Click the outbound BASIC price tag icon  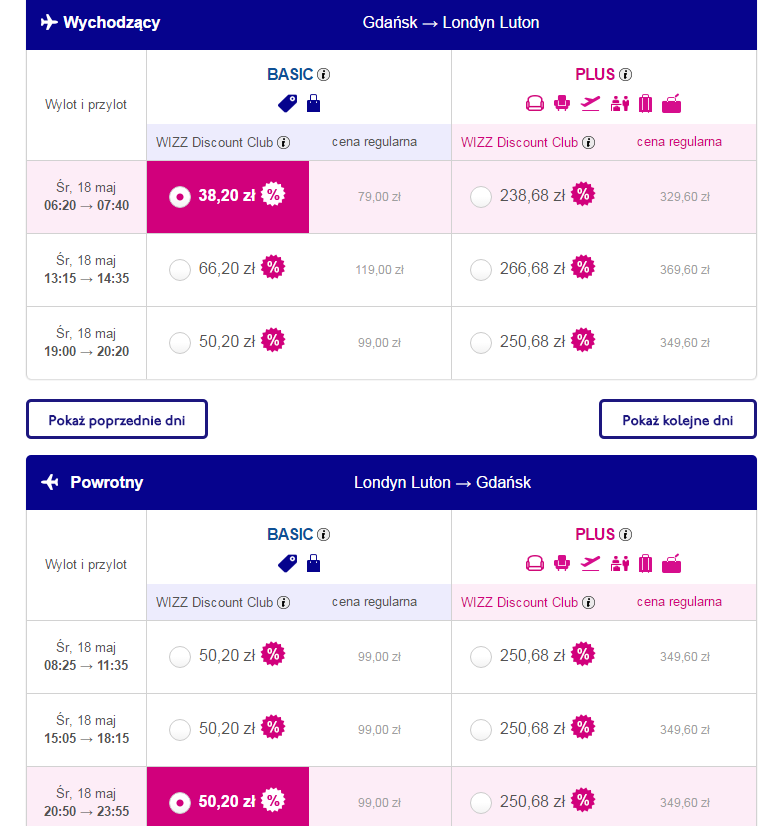coord(288,103)
